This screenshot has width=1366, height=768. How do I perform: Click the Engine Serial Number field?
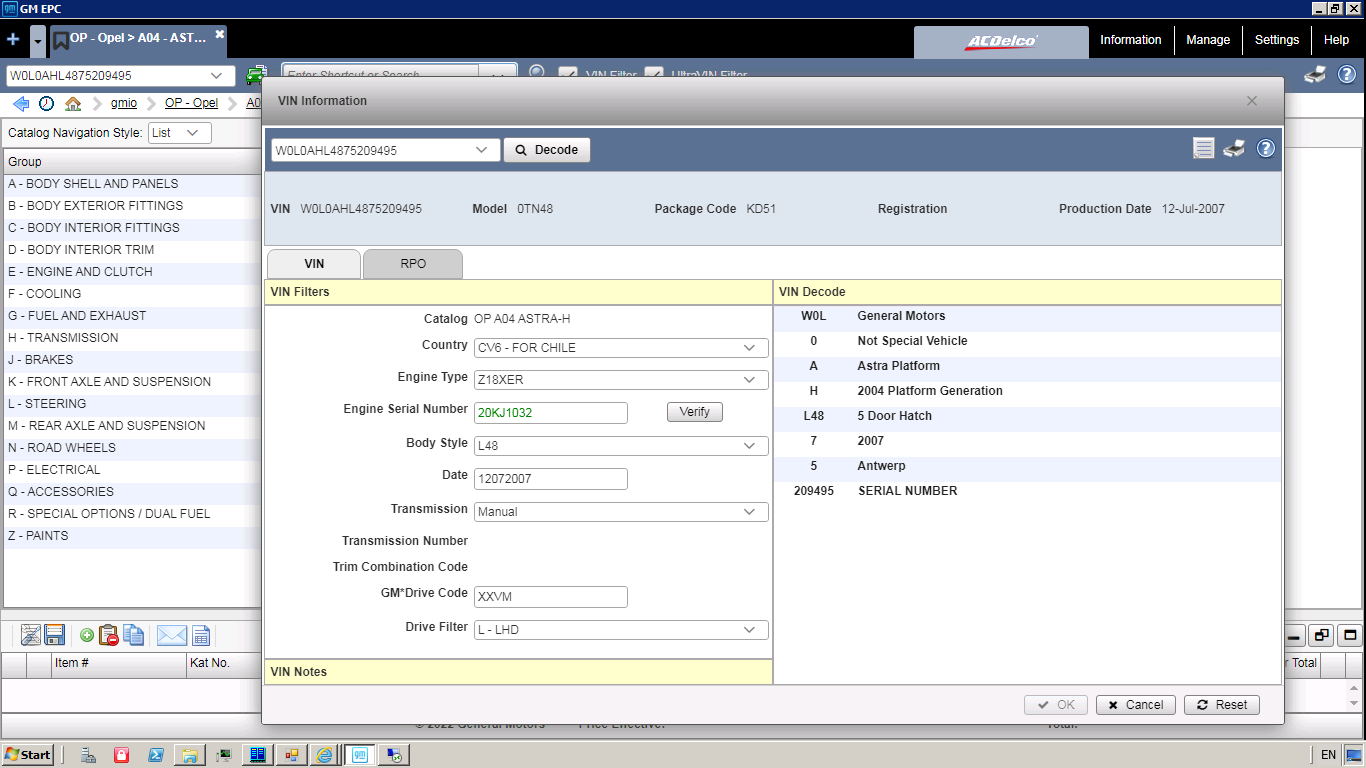pos(551,413)
